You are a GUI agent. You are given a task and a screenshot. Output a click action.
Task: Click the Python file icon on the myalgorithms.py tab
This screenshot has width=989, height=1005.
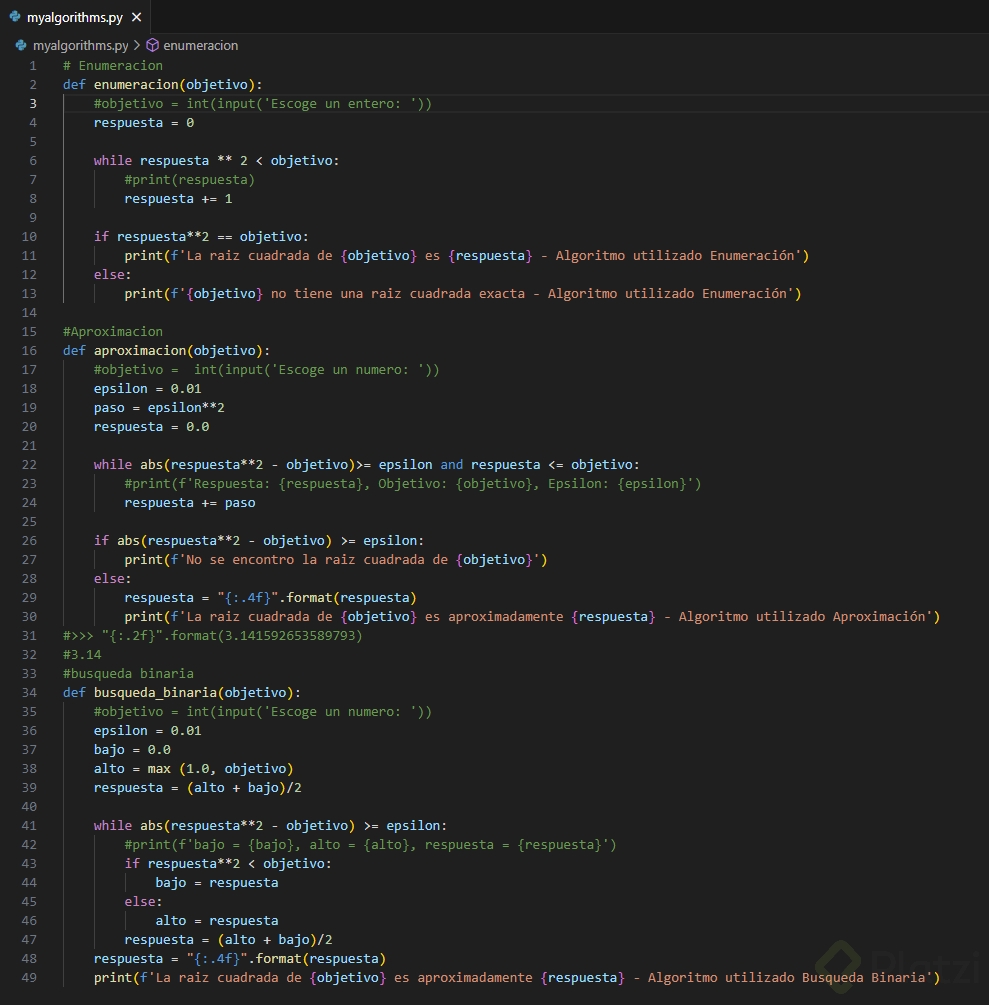[15, 17]
